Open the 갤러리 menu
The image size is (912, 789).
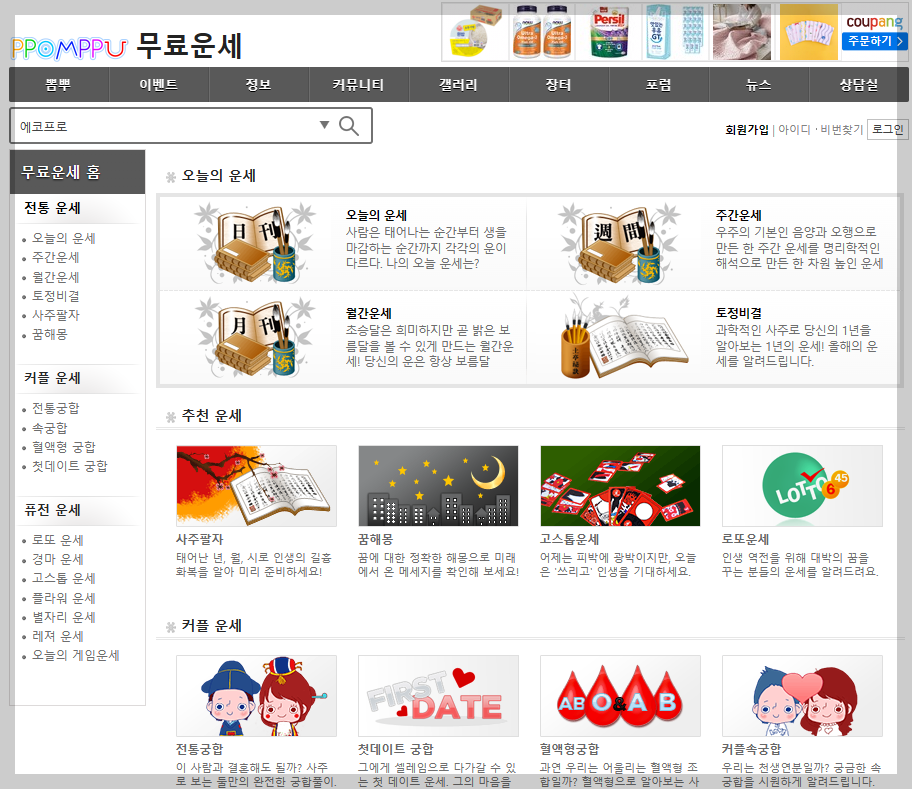(459, 85)
